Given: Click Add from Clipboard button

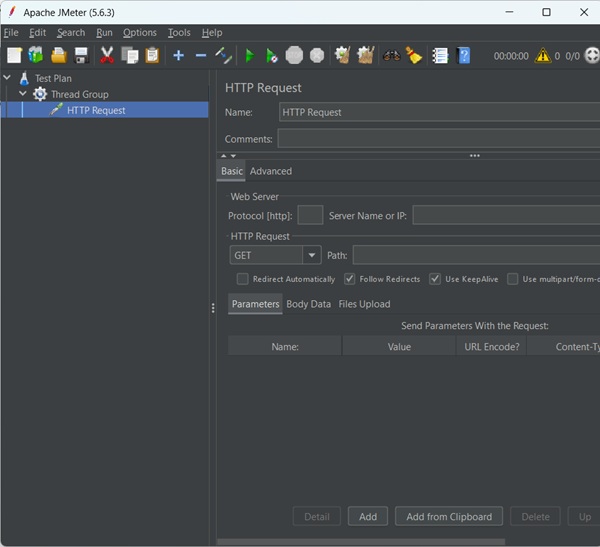Looking at the screenshot, I should (x=449, y=517).
